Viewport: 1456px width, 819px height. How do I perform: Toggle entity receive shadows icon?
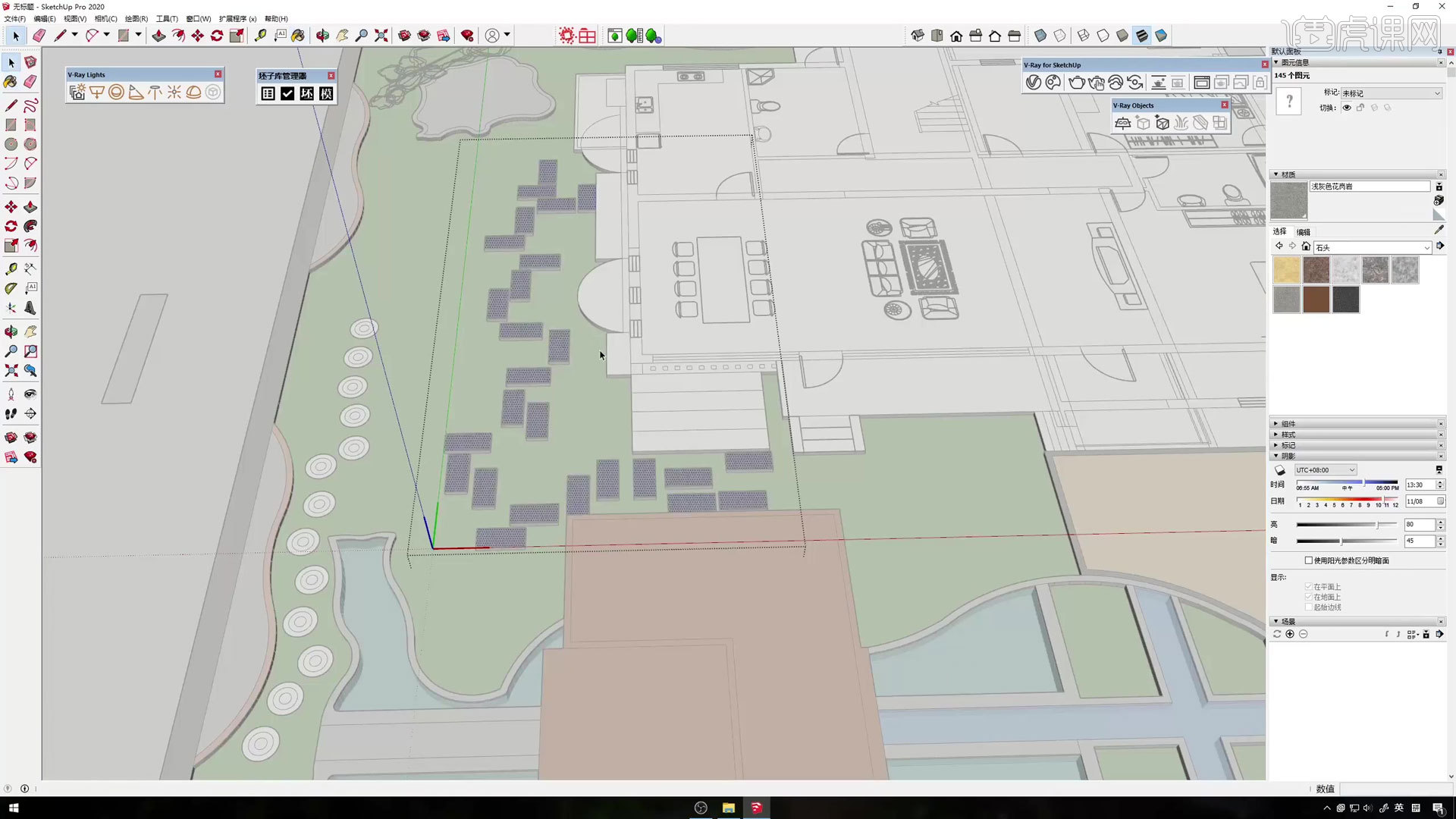[x=1374, y=108]
